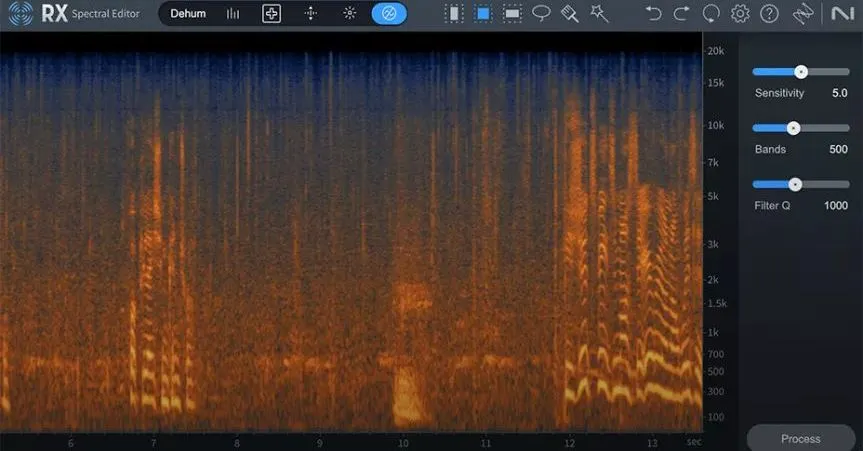
Task: Open the settings gear
Action: tap(740, 14)
